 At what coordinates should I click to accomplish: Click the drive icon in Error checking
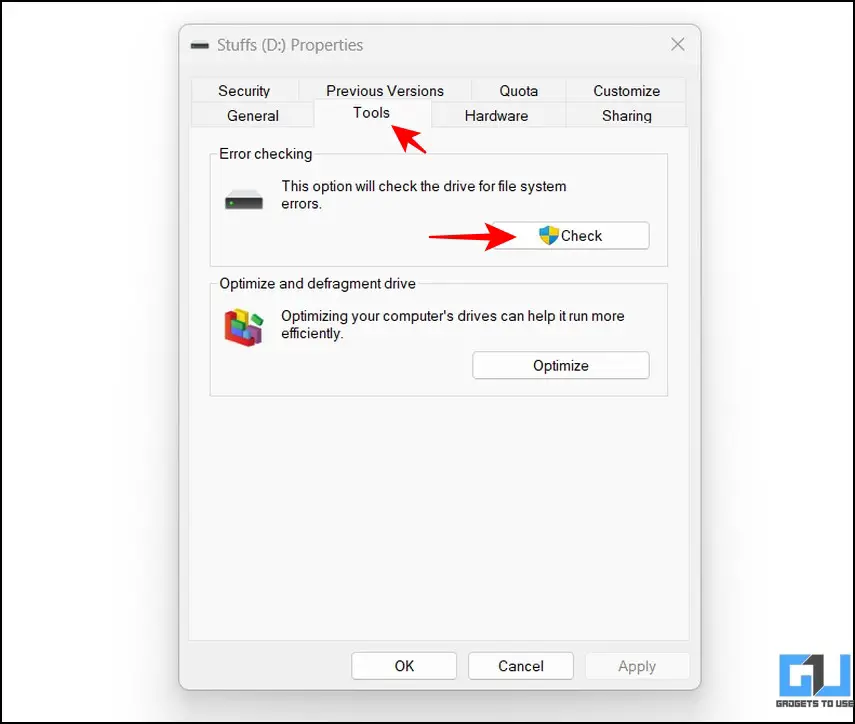click(x=244, y=200)
